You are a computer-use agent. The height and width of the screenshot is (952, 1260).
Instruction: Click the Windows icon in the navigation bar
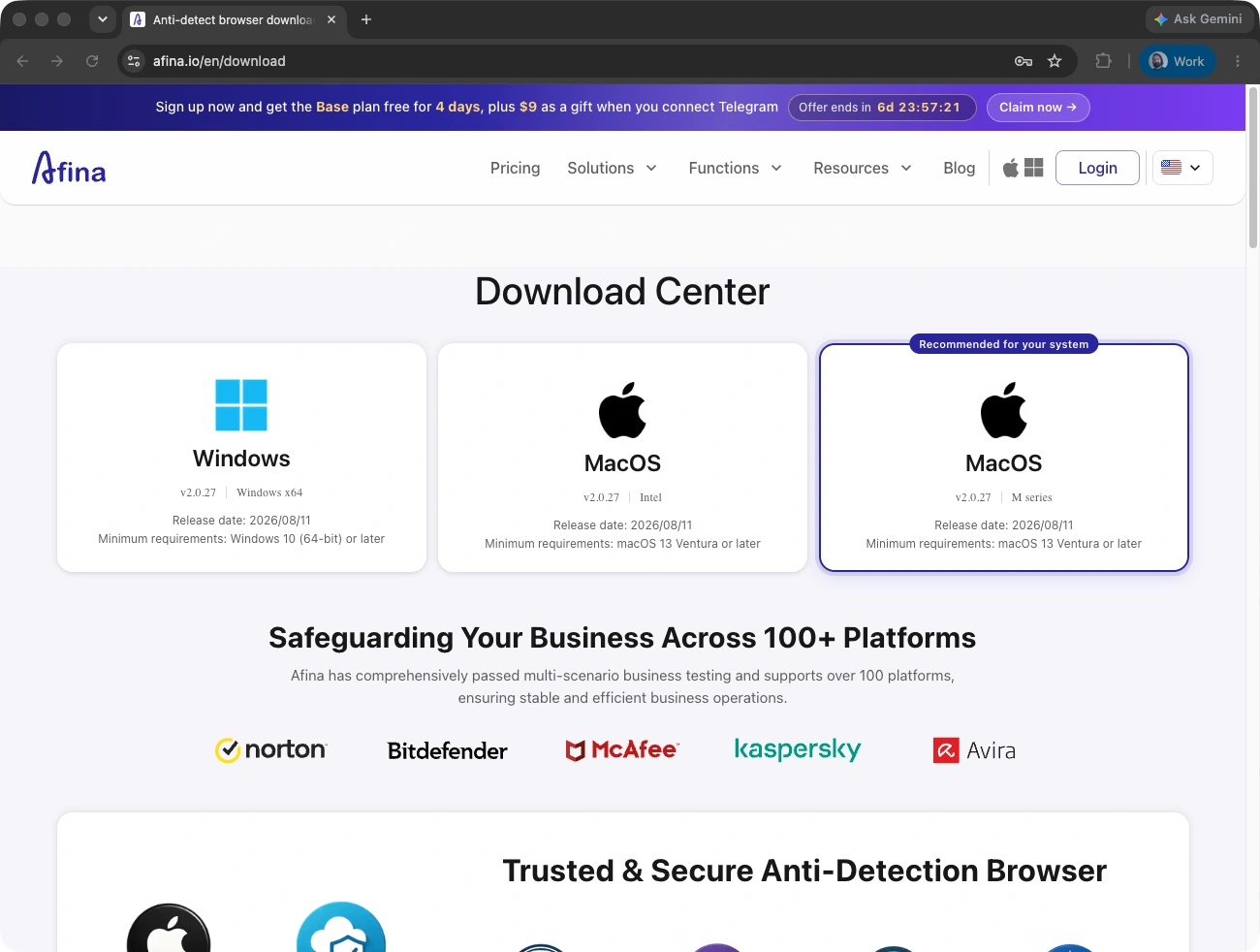[1034, 168]
